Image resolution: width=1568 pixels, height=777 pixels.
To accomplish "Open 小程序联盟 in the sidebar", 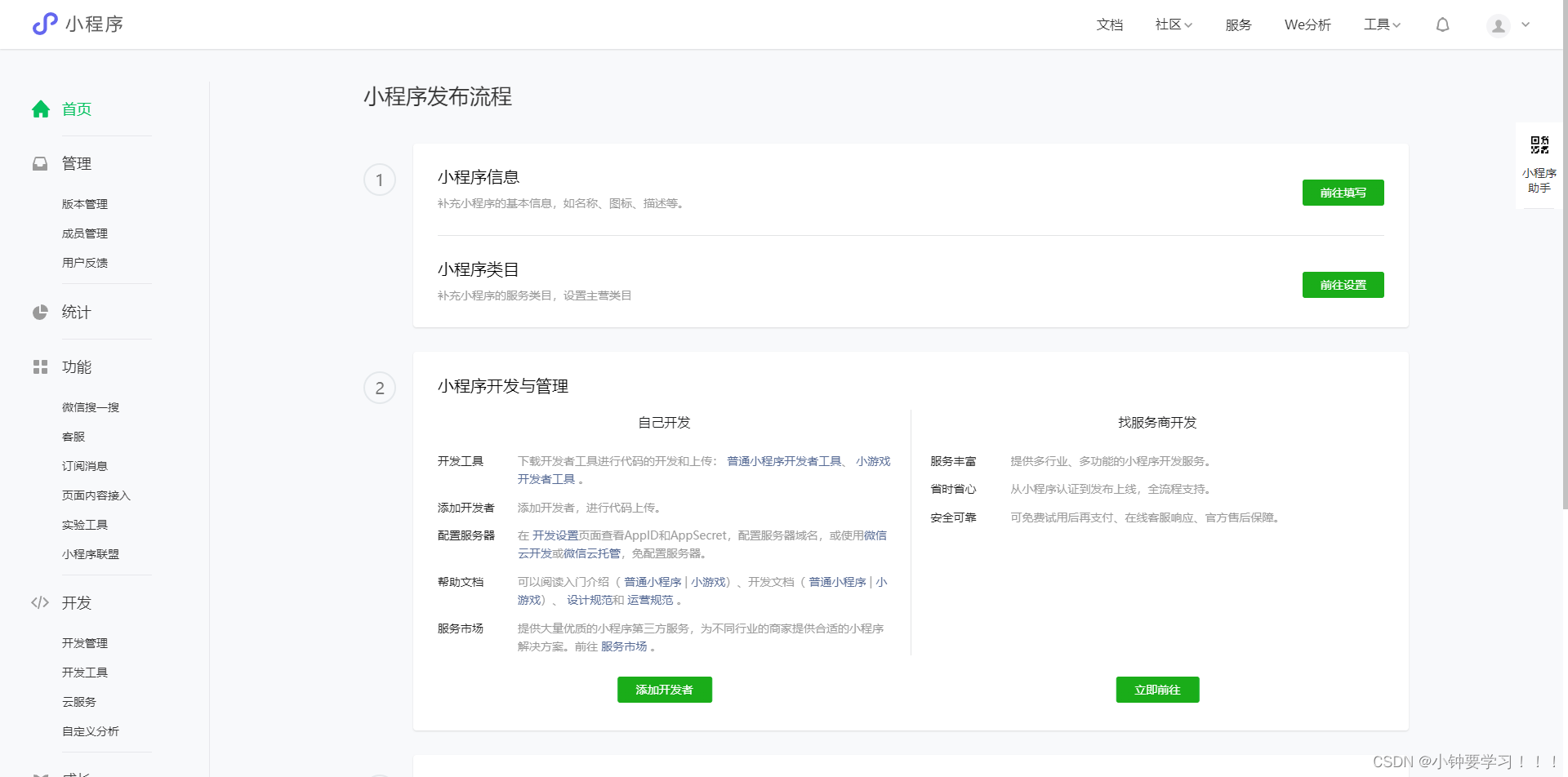I will point(91,554).
